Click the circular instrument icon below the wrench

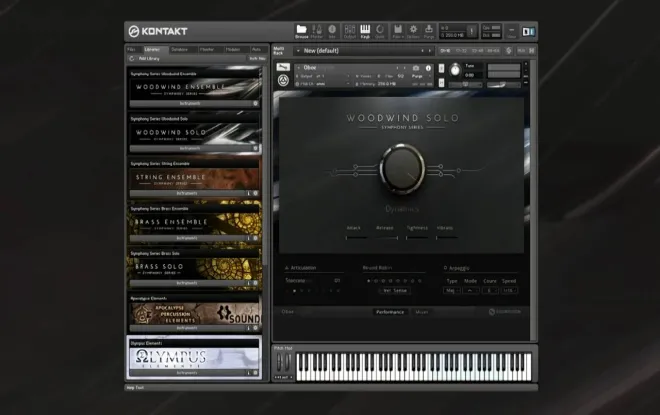(x=283, y=80)
